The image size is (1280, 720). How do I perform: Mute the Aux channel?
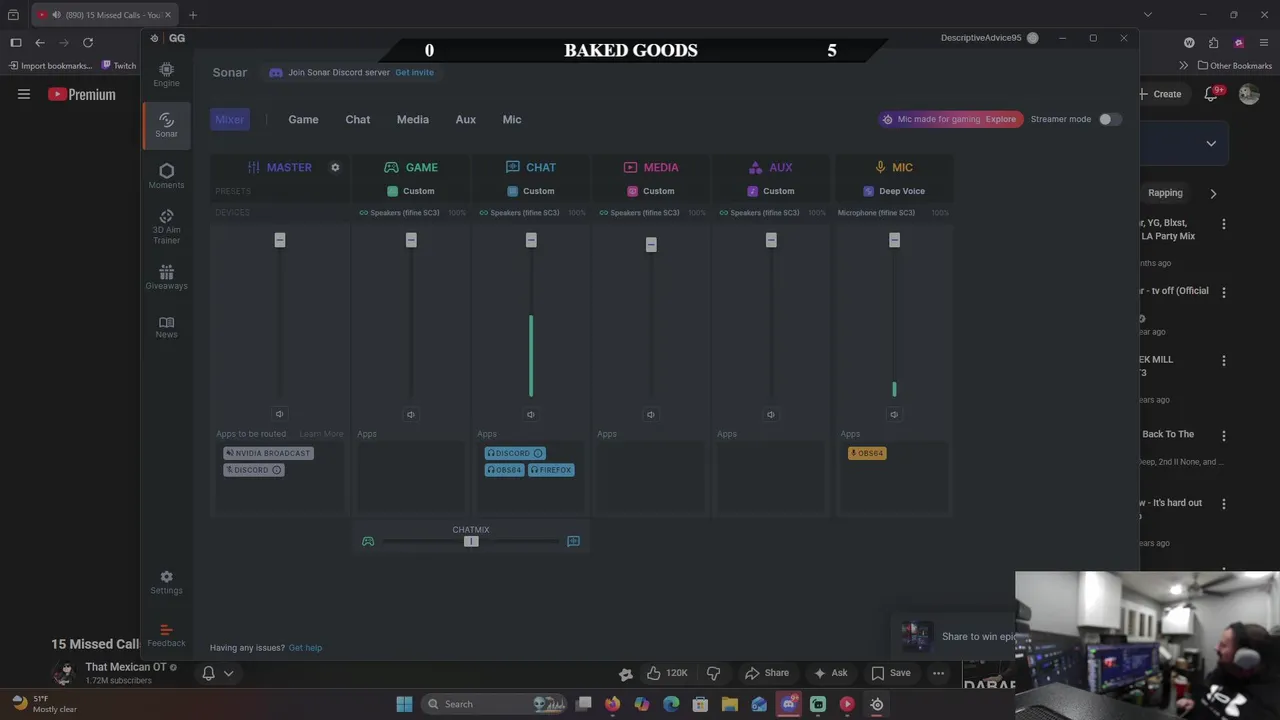[x=770, y=414]
